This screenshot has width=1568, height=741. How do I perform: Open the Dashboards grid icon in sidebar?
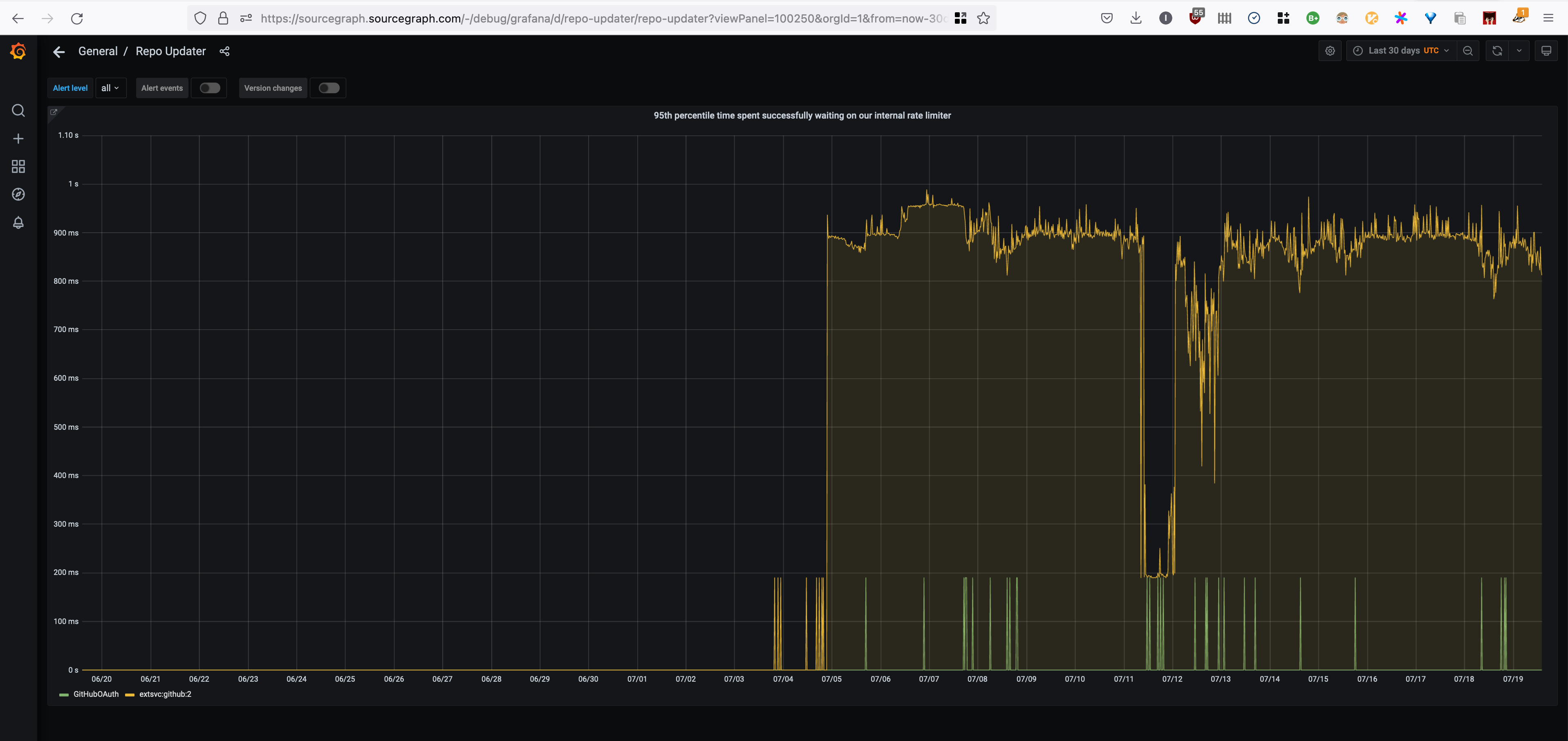(x=18, y=166)
